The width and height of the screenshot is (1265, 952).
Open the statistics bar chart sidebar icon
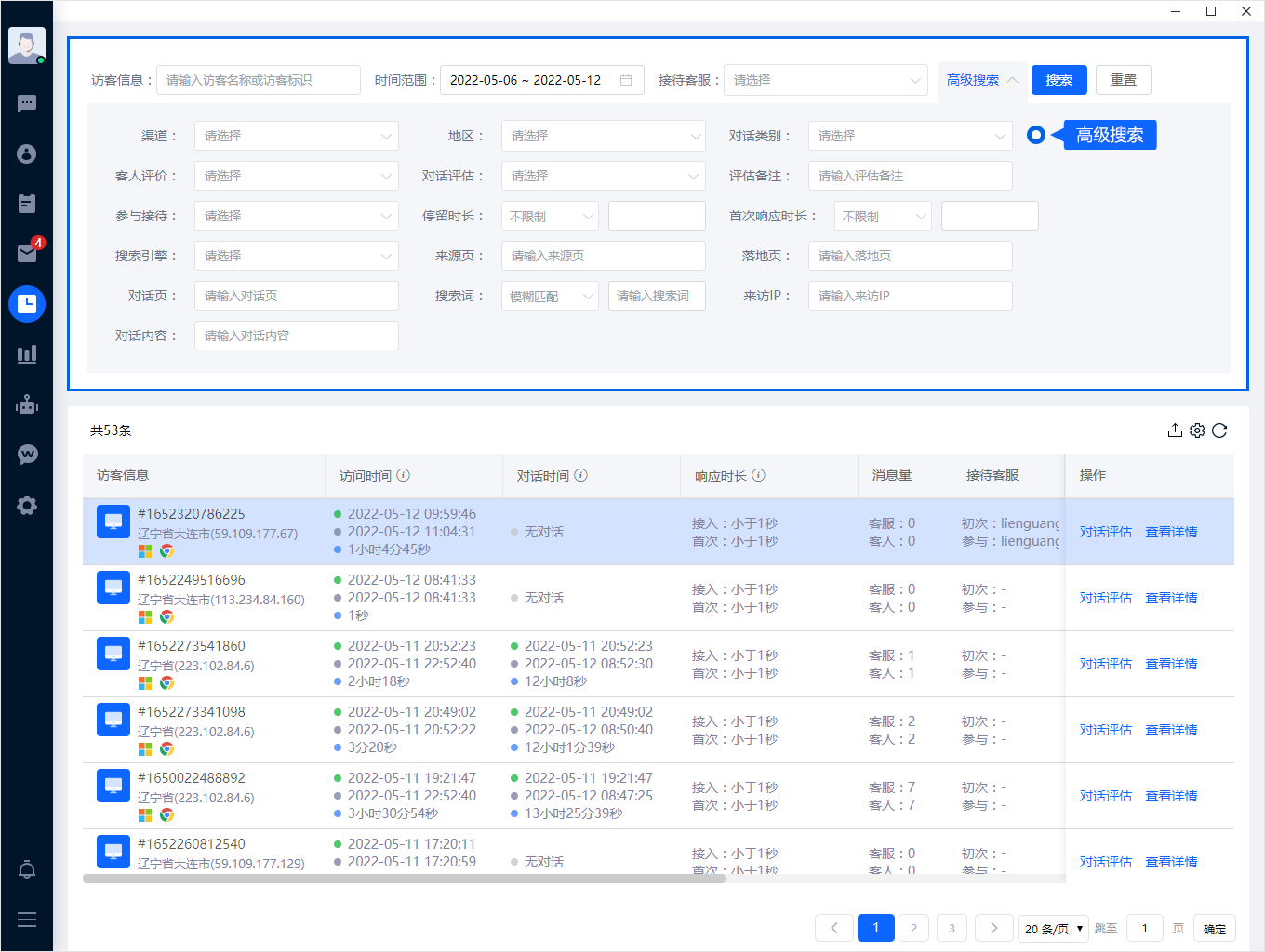(27, 354)
